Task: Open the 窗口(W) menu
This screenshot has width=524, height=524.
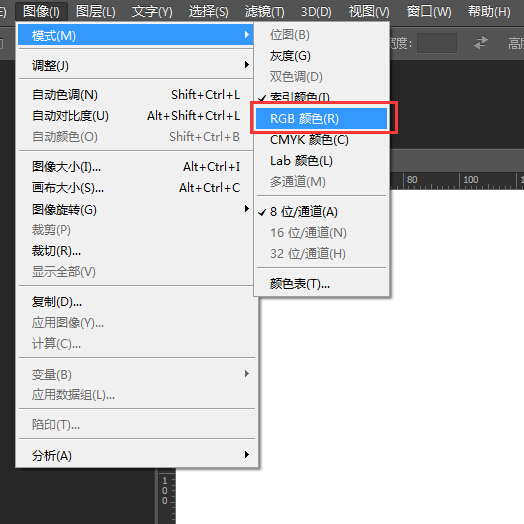Action: pos(429,11)
